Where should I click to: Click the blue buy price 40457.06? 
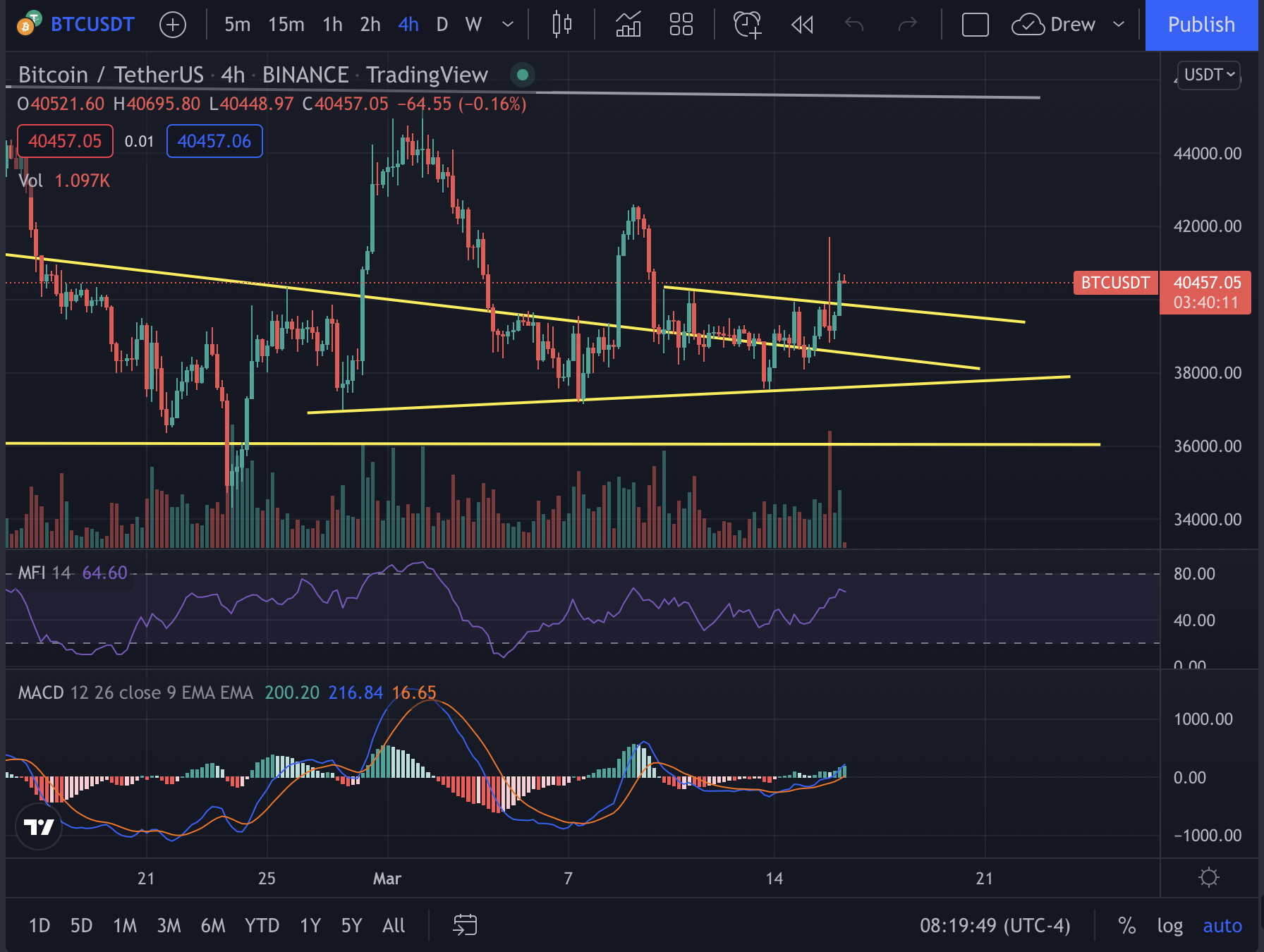pos(214,141)
